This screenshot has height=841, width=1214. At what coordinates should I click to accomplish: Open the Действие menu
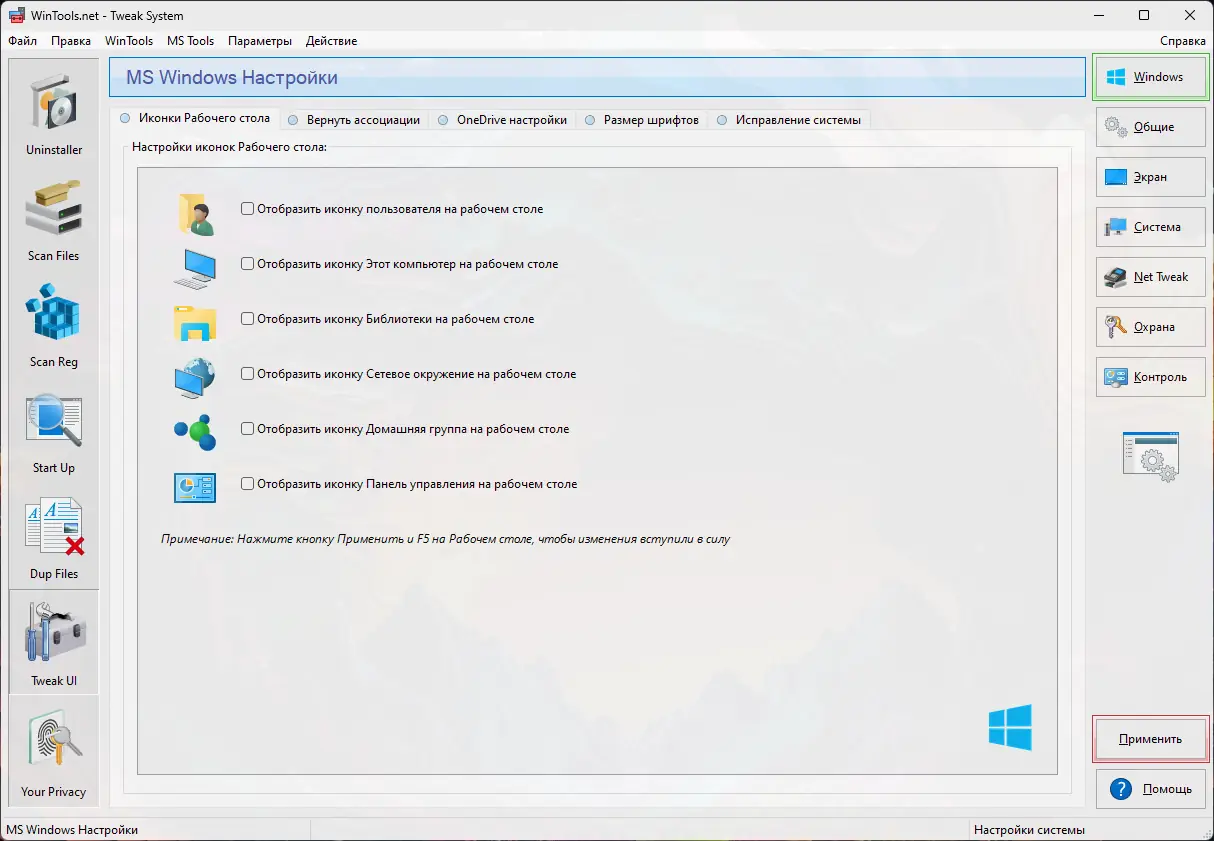pos(332,41)
